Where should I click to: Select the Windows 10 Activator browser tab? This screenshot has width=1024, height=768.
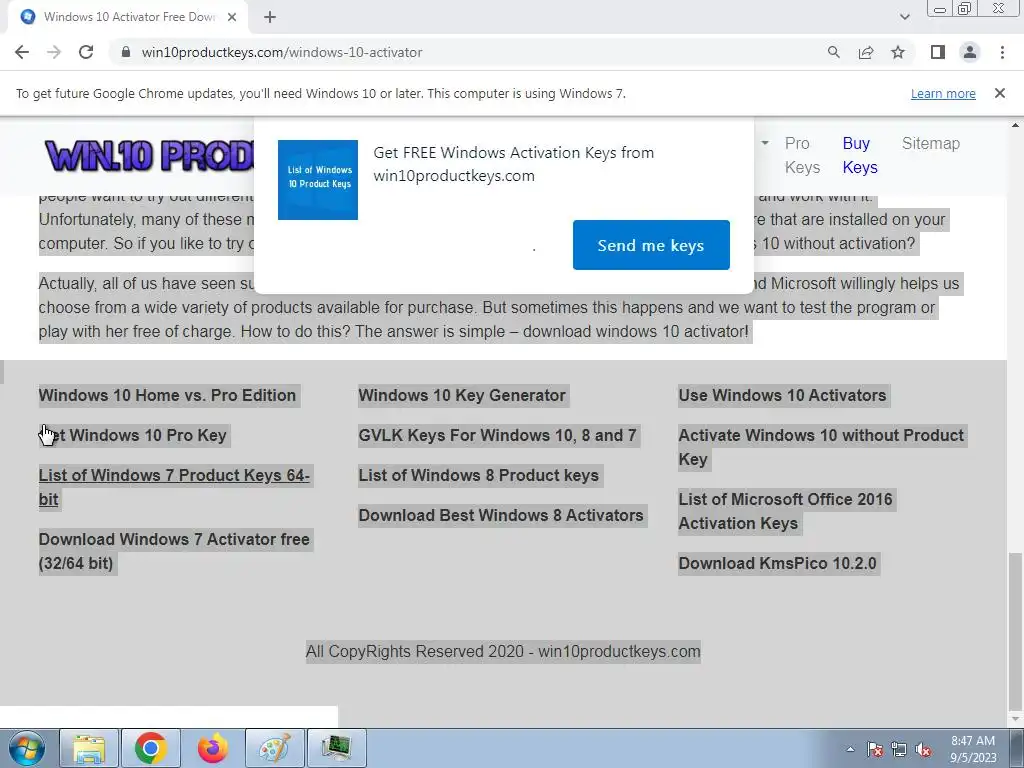coord(128,17)
